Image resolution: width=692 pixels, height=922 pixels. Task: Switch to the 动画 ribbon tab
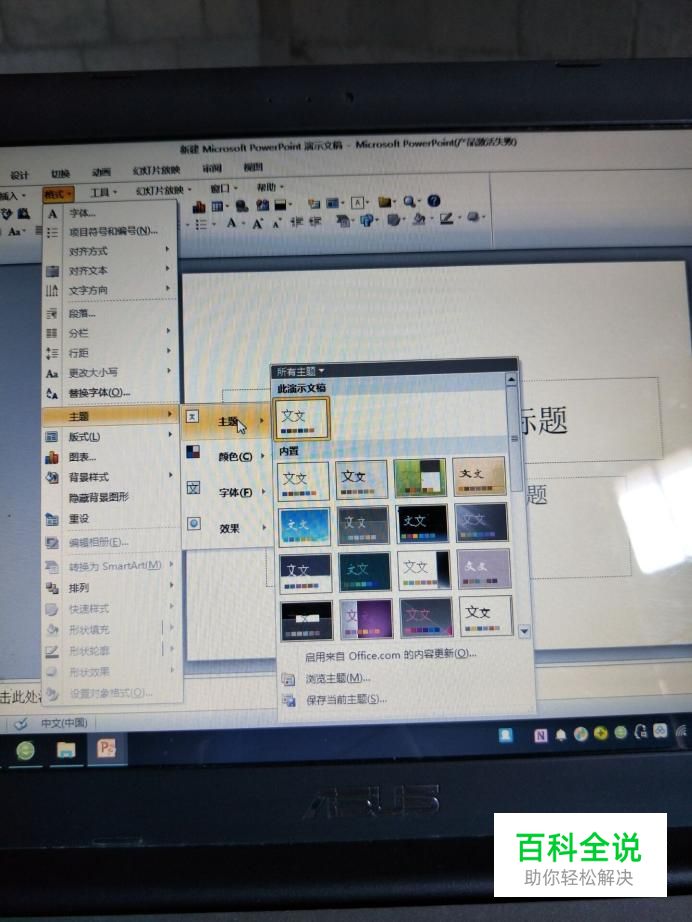(x=101, y=172)
